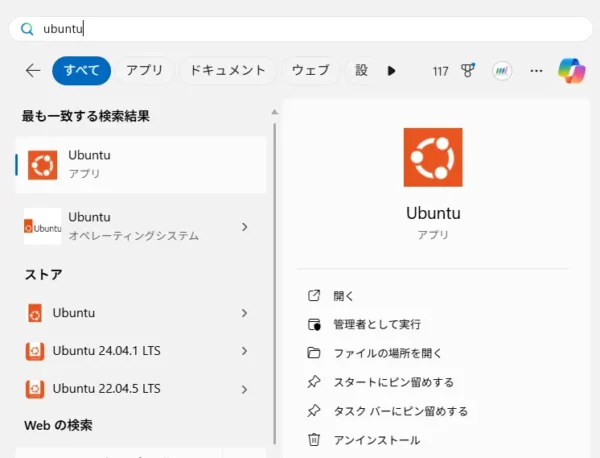This screenshot has width=600, height=458.
Task: Expand the store Ubuntu result chevron
Action: click(245, 313)
